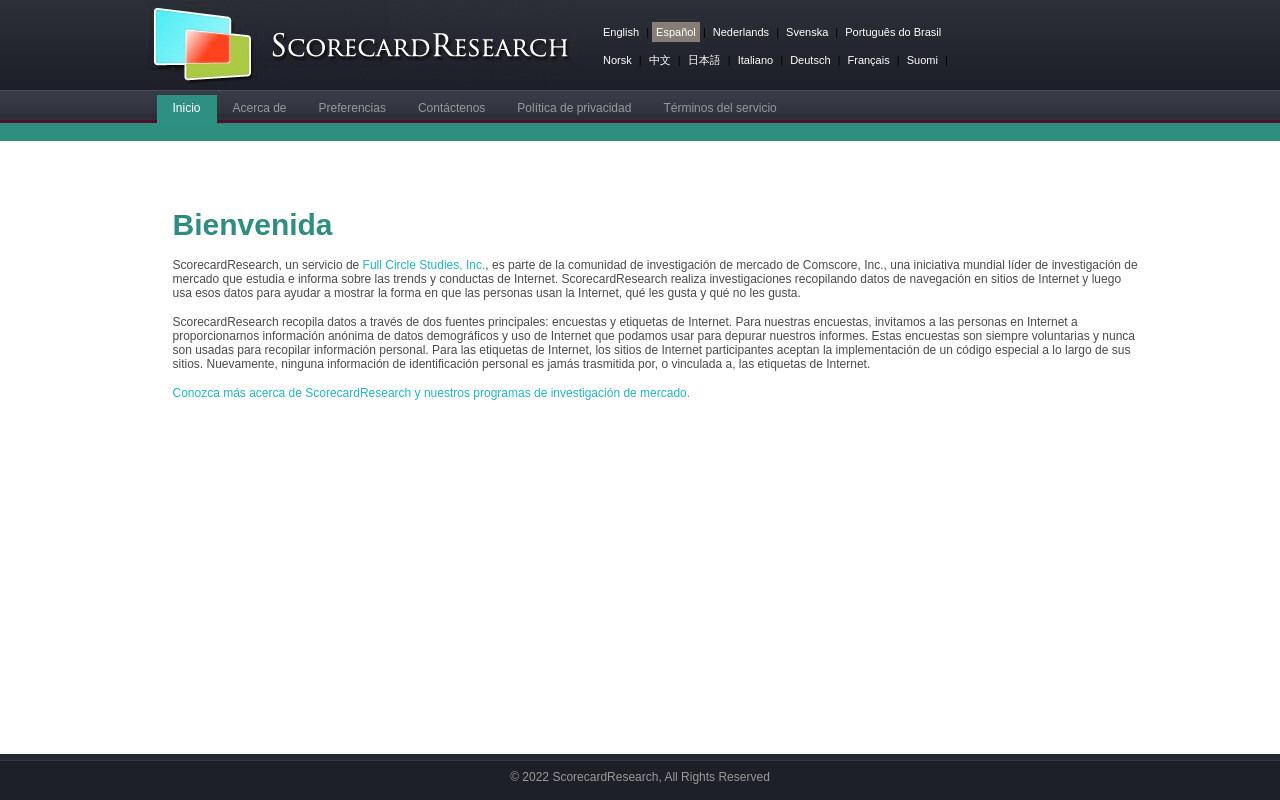Switch language to Français
The image size is (1280, 800).
coord(868,60)
